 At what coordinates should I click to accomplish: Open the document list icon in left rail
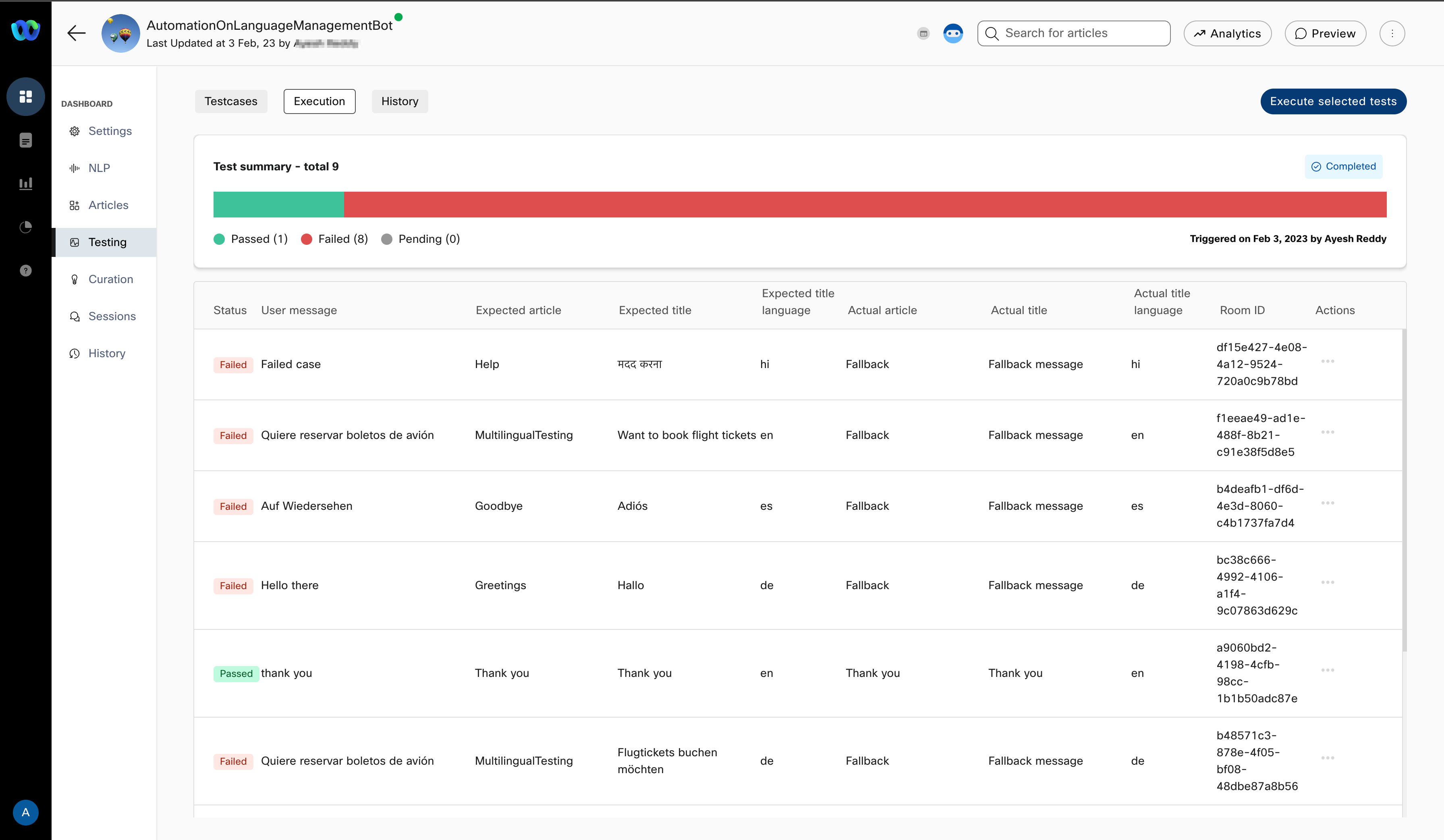click(x=26, y=140)
